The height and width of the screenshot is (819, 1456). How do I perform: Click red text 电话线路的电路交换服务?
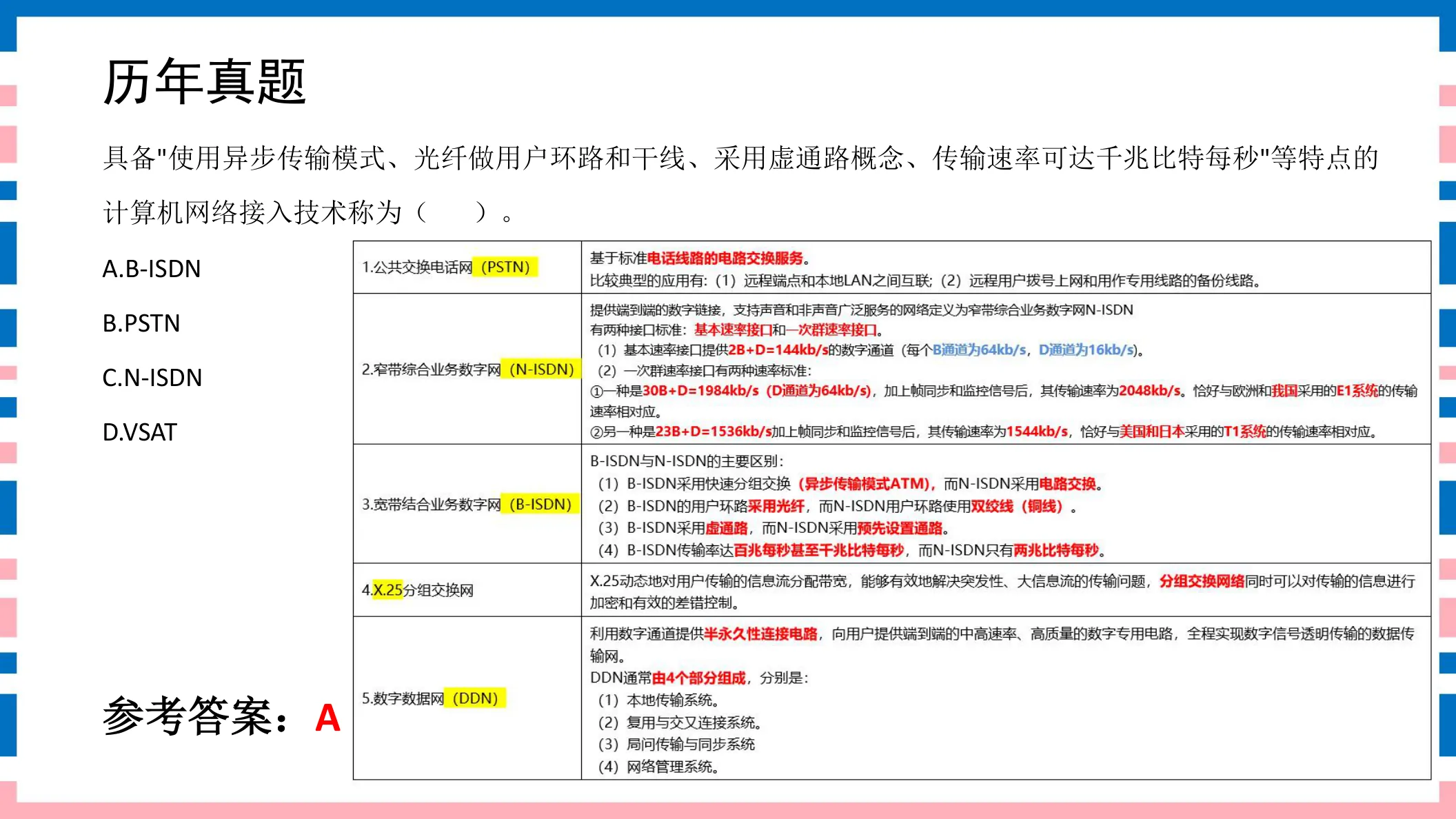coord(725,258)
